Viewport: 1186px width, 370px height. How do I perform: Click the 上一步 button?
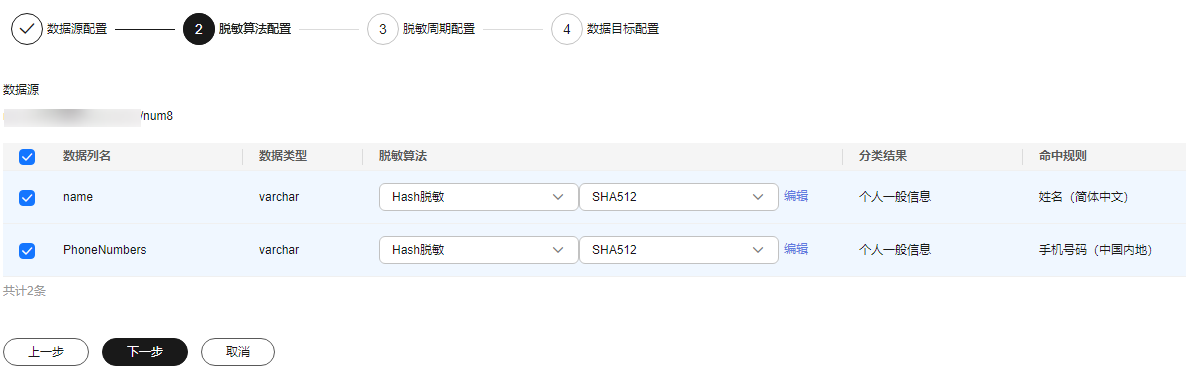pyautogui.click(x=46, y=352)
